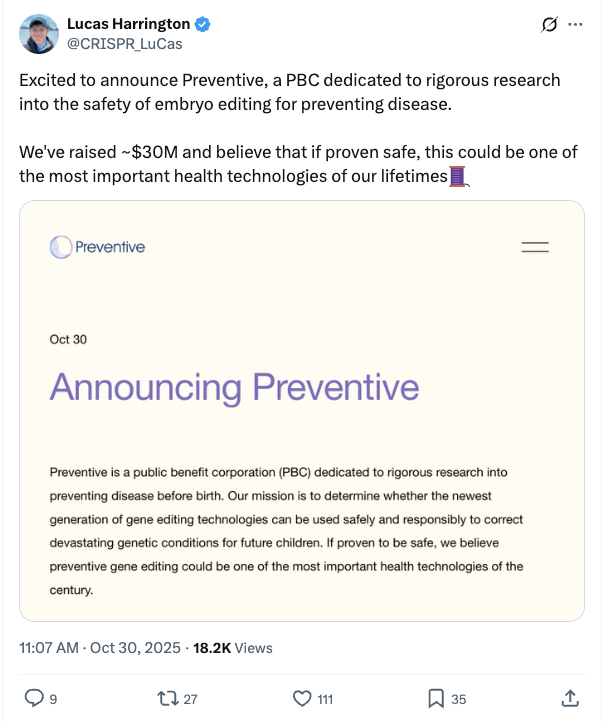604x722 pixels.
Task: Click the thread spool emoji
Action: point(459,177)
